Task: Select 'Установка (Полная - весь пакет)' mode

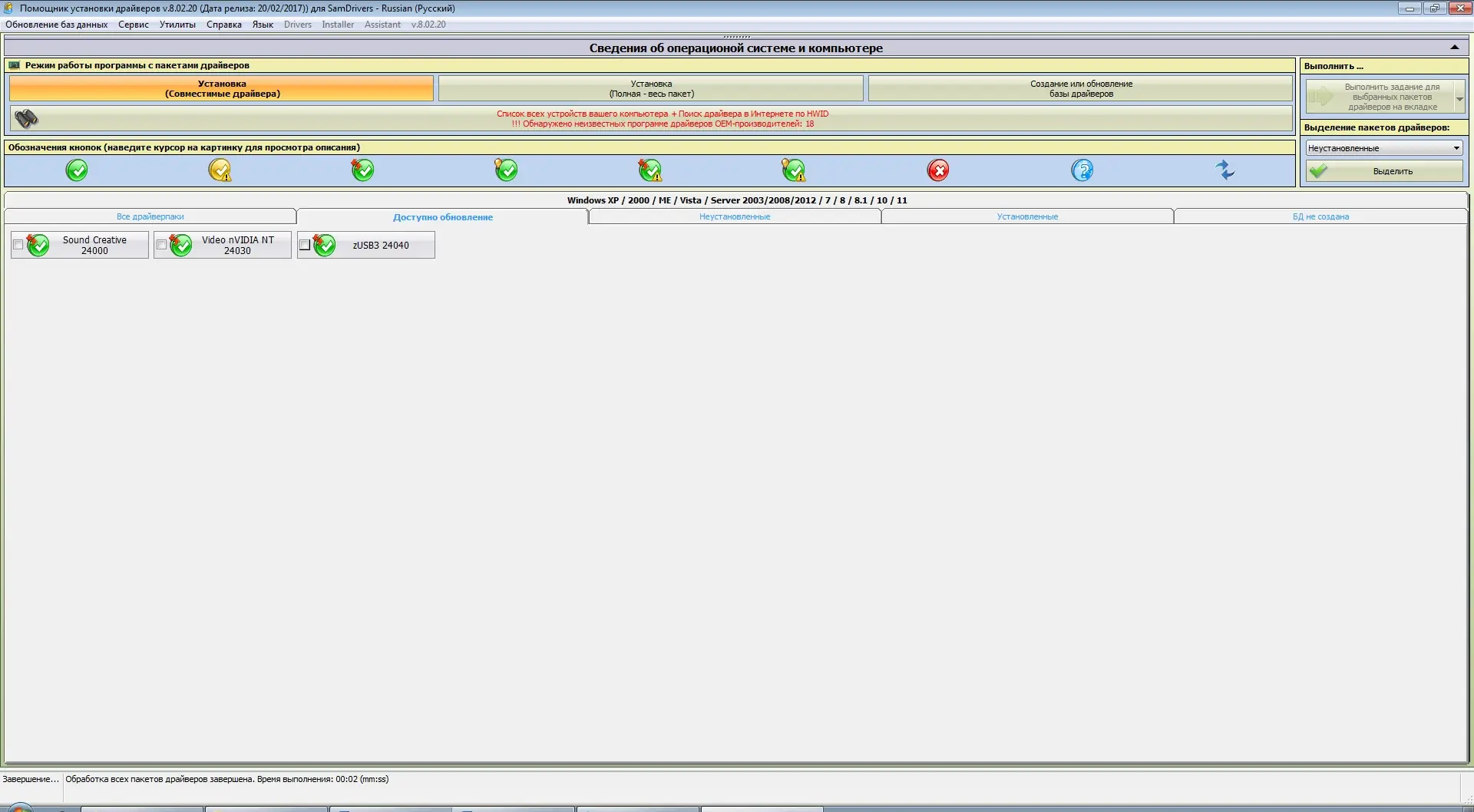Action: click(x=651, y=88)
